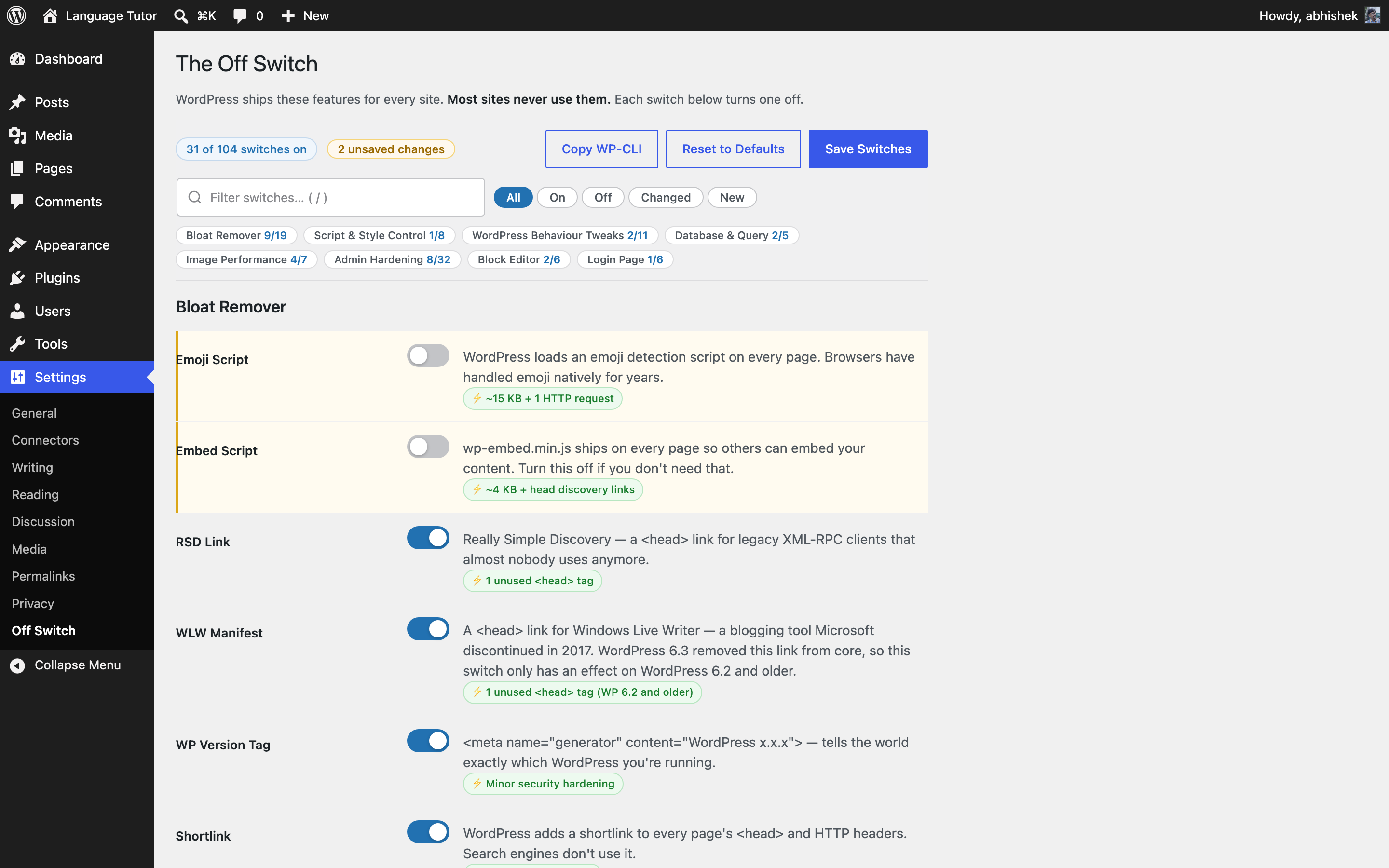
Task: Click the comments bubble icon in admin bar
Action: (x=240, y=16)
